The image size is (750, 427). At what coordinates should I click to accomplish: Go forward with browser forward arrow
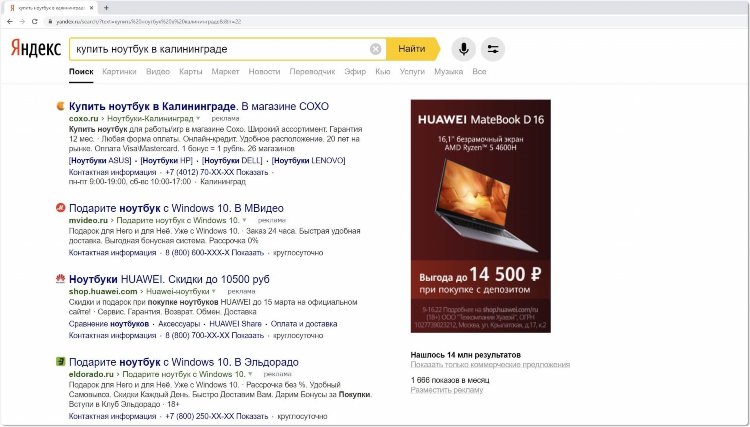[x=22, y=22]
